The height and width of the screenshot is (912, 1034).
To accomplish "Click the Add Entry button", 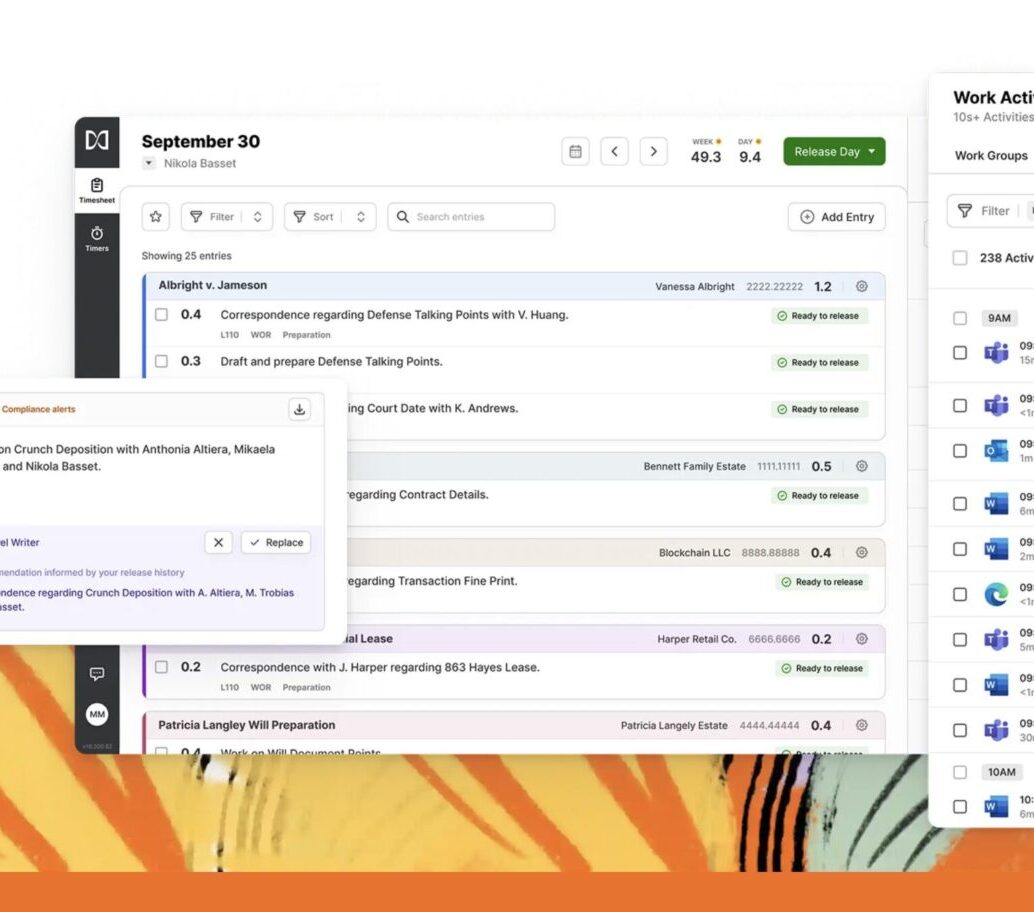I will point(836,217).
